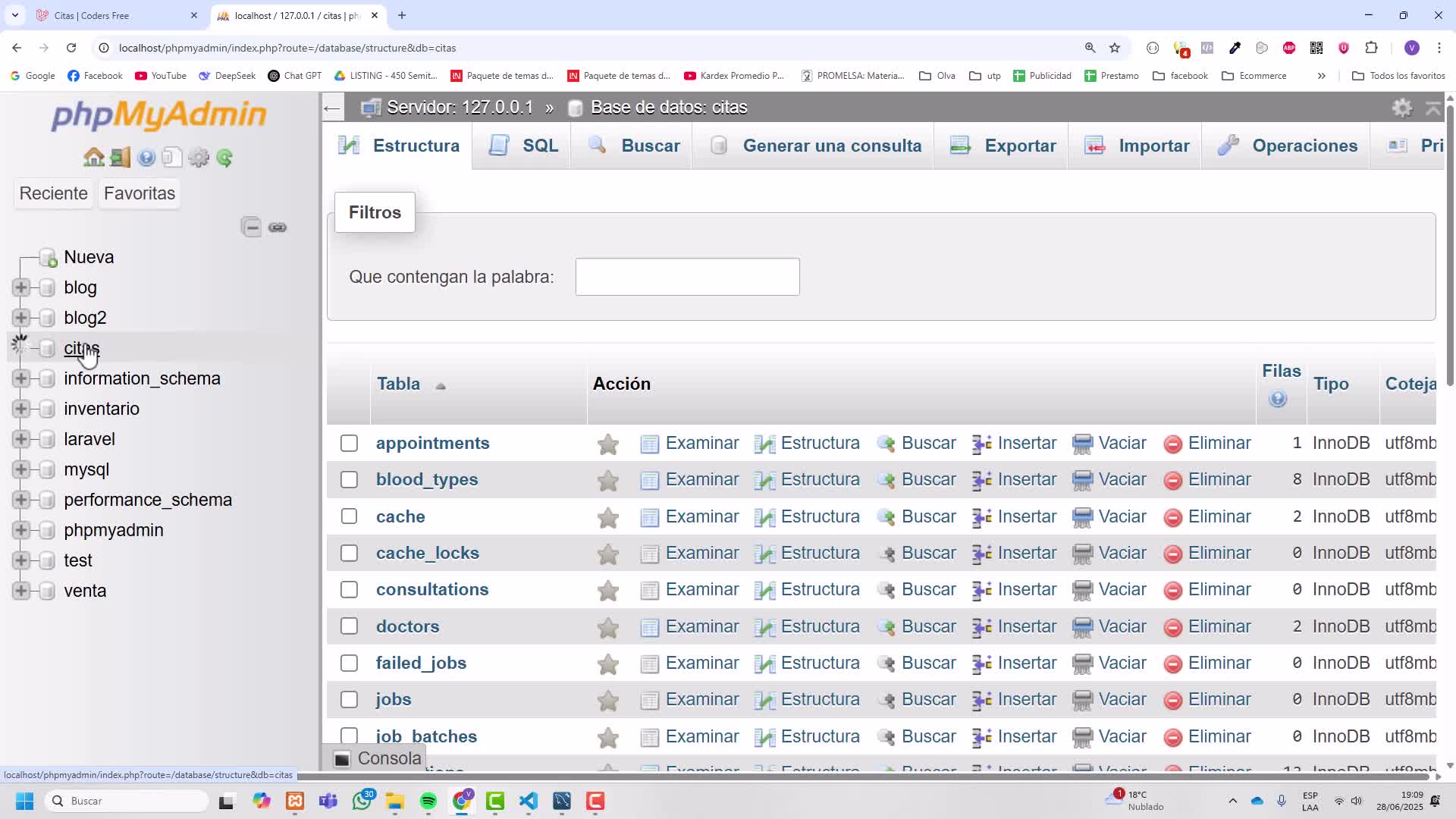Check the appointments table checkbox
Screen dimensions: 1456x819
click(349, 443)
